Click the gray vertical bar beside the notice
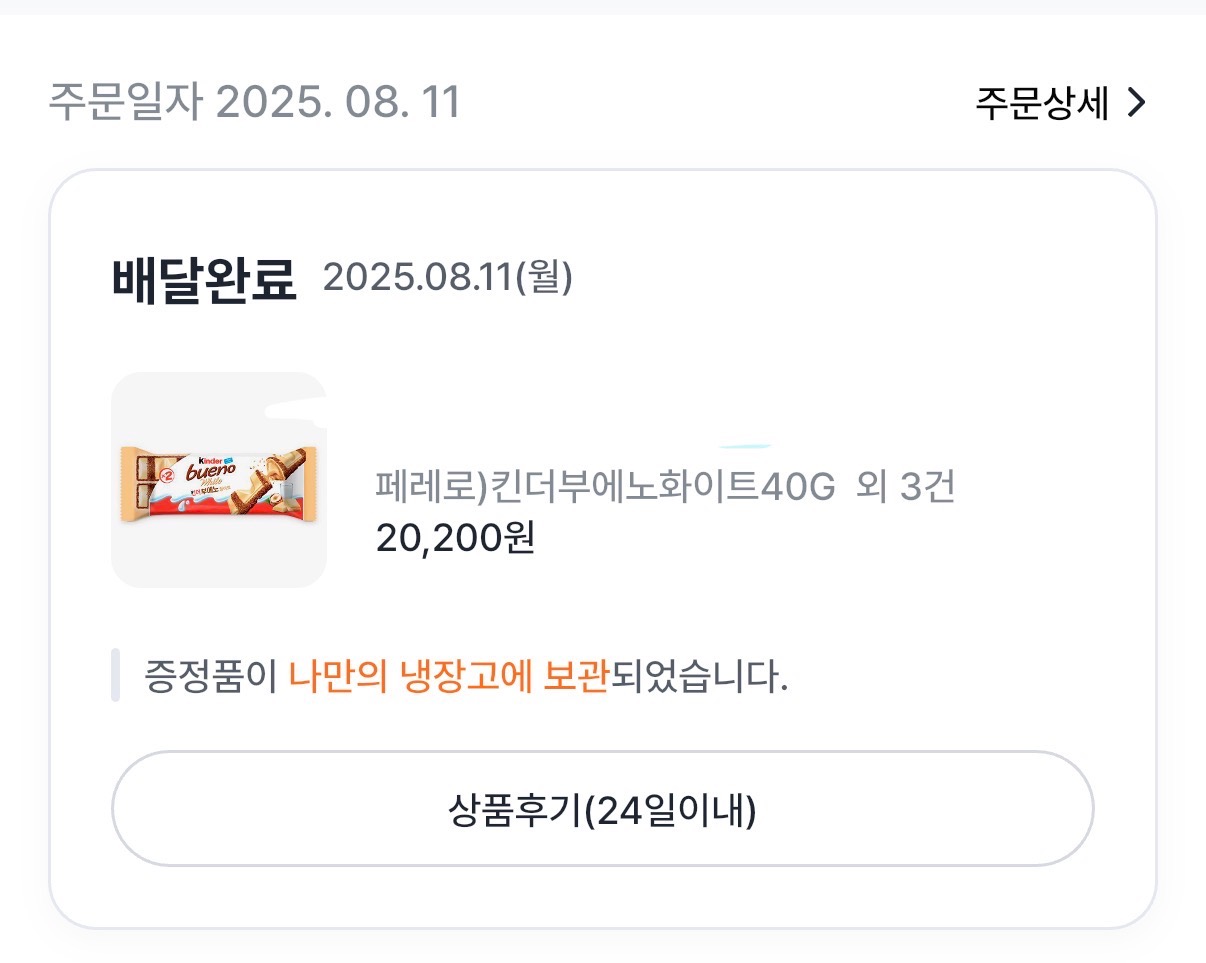Screen dimensions: 1206x963 tap(115, 675)
